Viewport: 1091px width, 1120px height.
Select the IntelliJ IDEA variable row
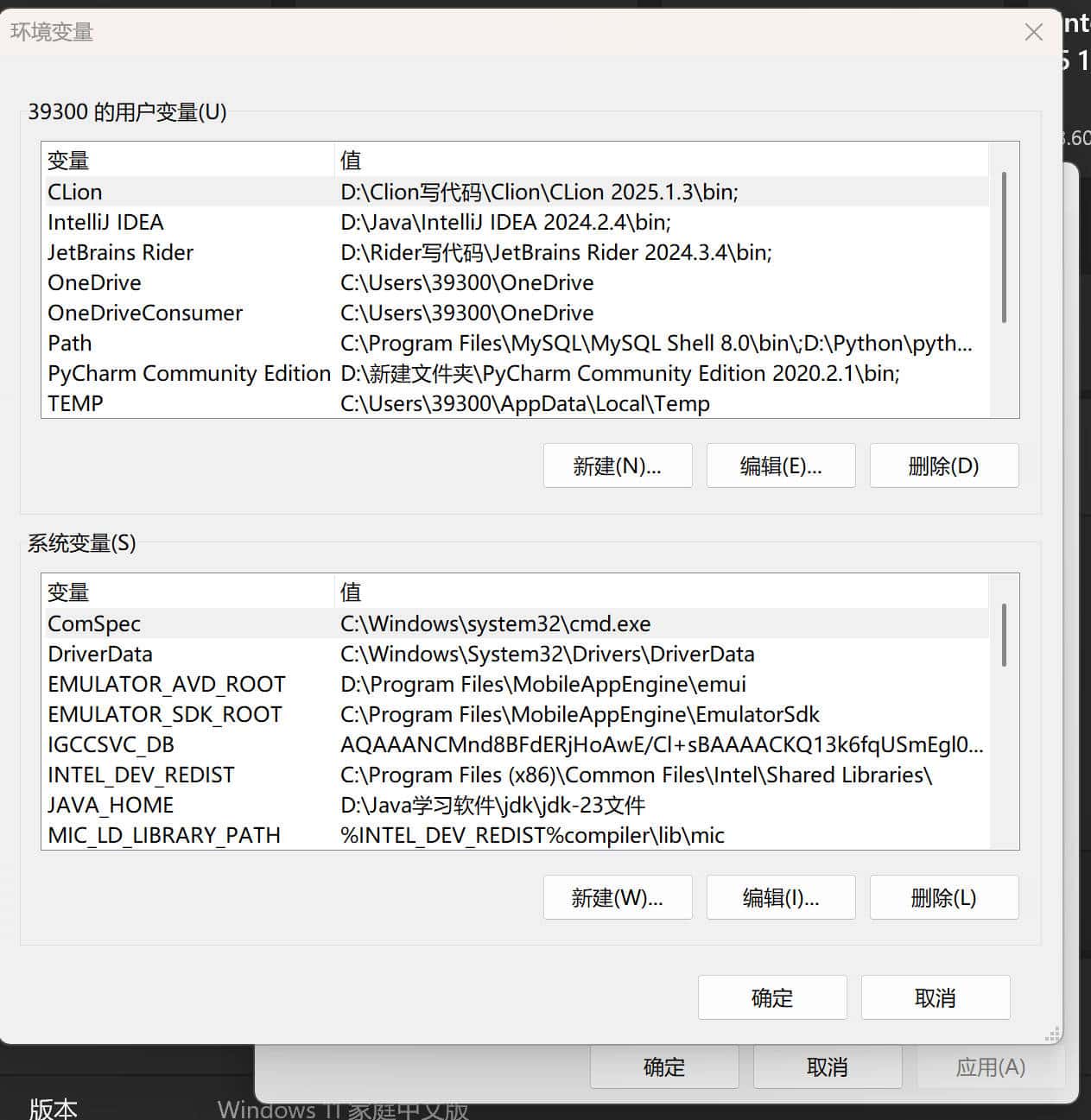[515, 222]
